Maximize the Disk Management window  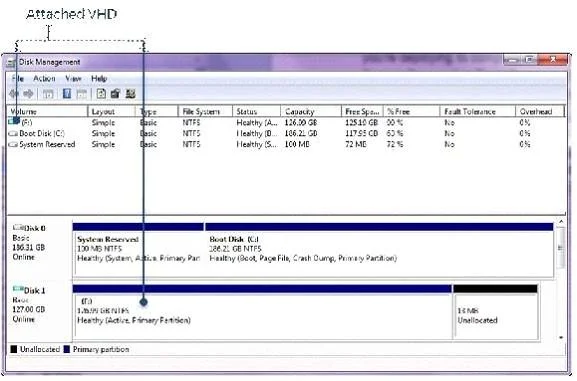(x=529, y=59)
